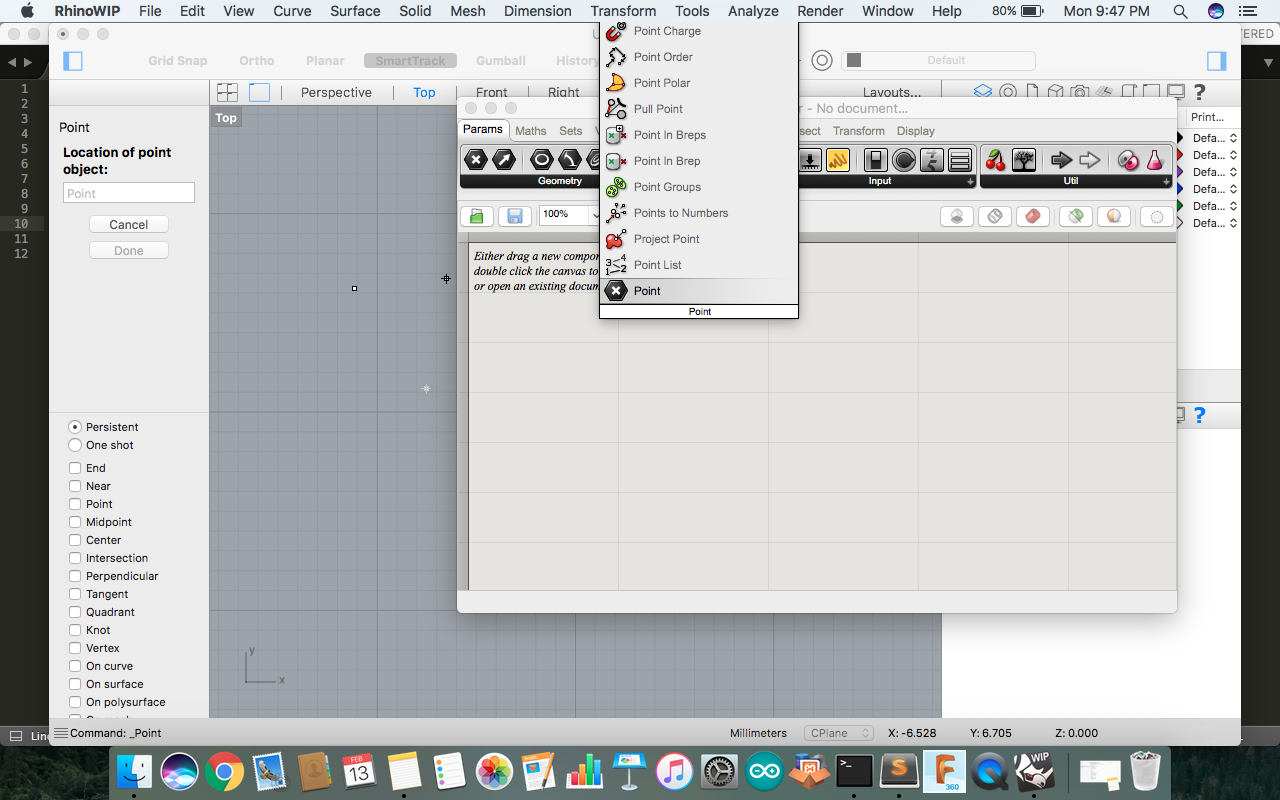Pick the pink capsule icon in Util
Viewport: 1280px width, 800px height.
(1127, 160)
